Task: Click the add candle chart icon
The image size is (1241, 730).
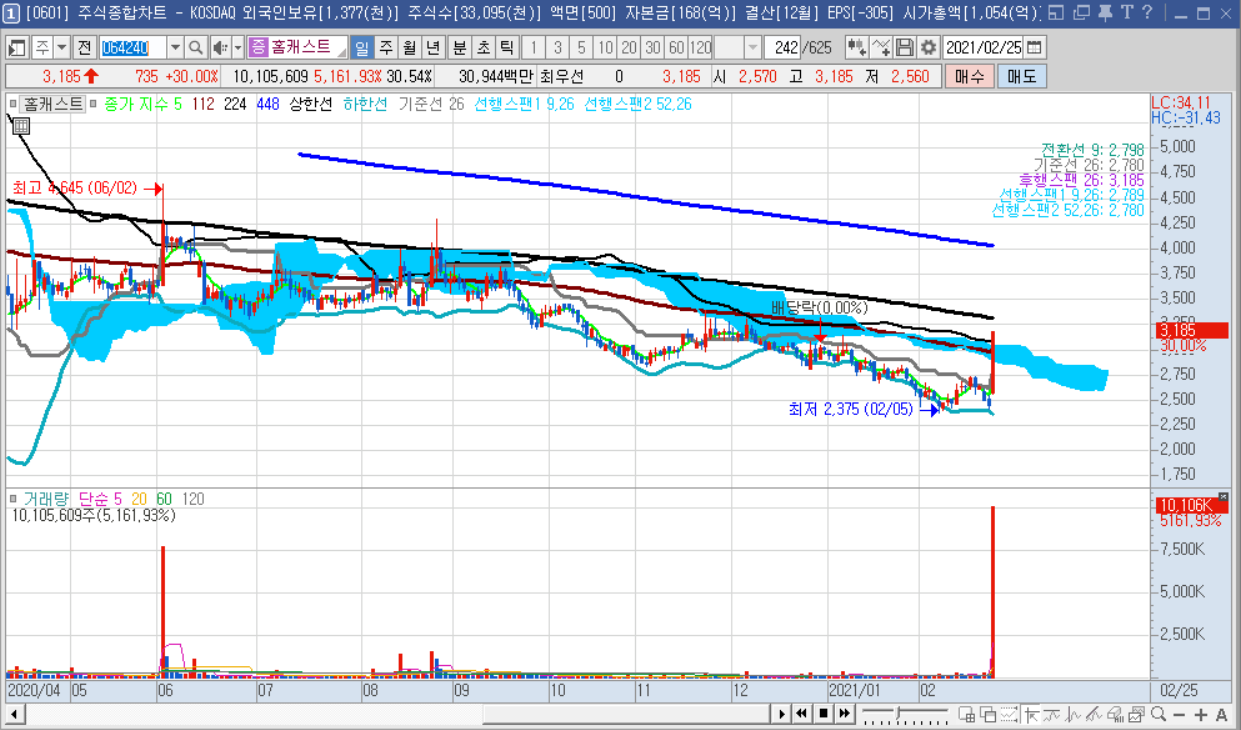Action: pos(857,48)
